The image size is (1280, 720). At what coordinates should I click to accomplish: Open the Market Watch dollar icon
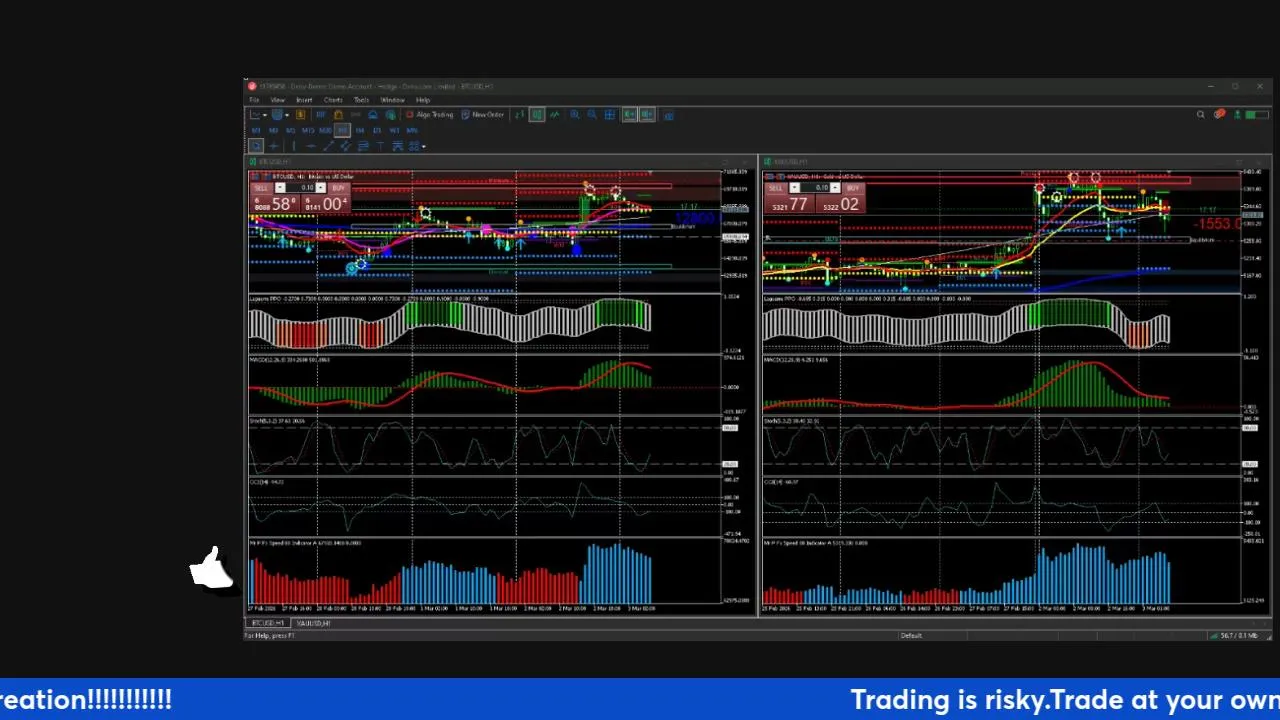coord(300,115)
